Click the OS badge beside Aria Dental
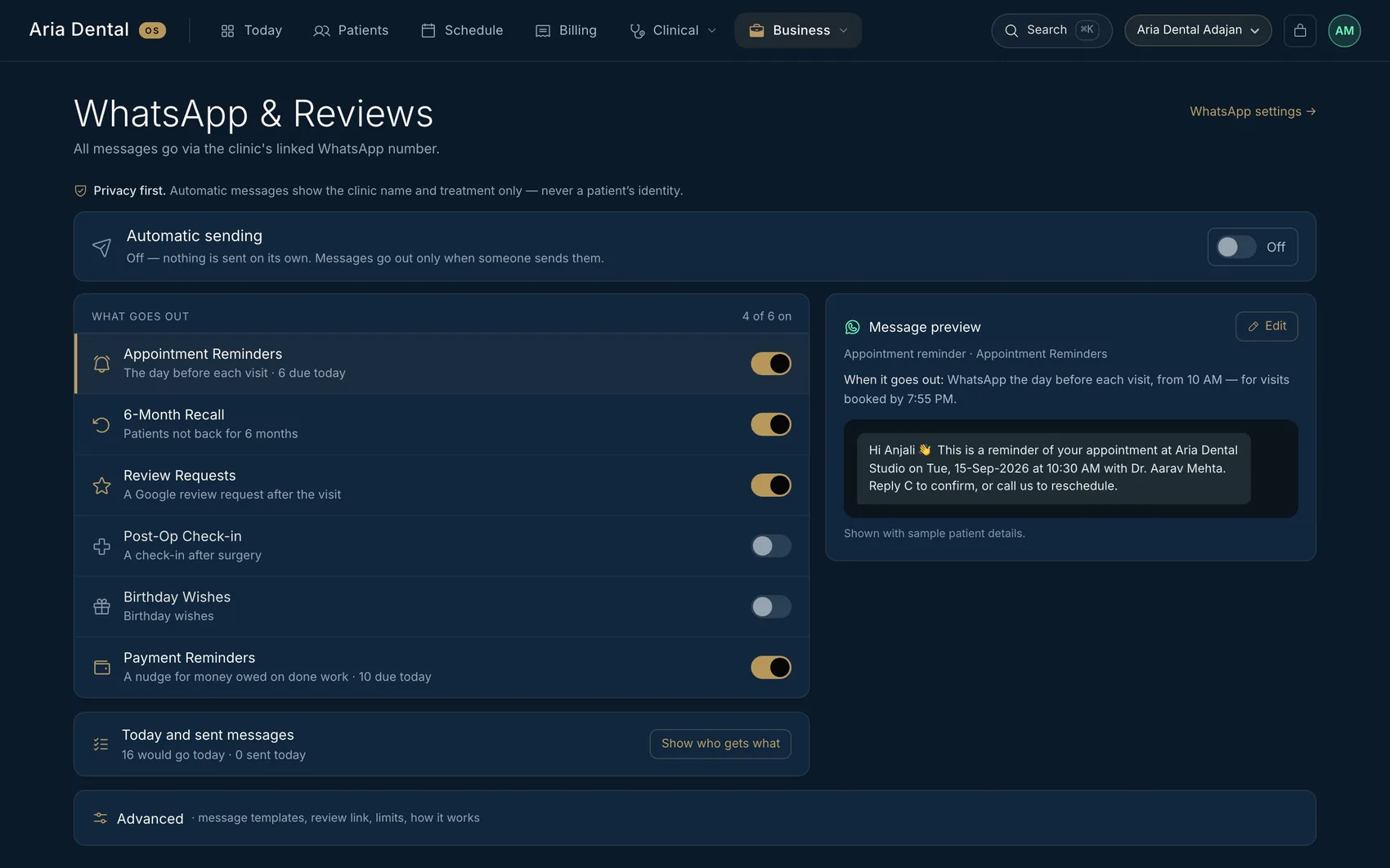 pyautogui.click(x=152, y=30)
